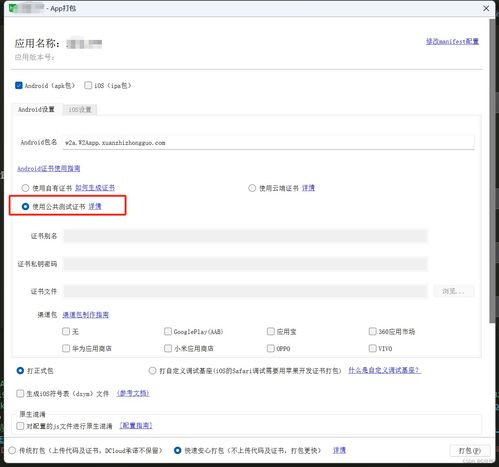Select the 使用公共测试证书 radio button
The image size is (499, 467).
point(25,207)
